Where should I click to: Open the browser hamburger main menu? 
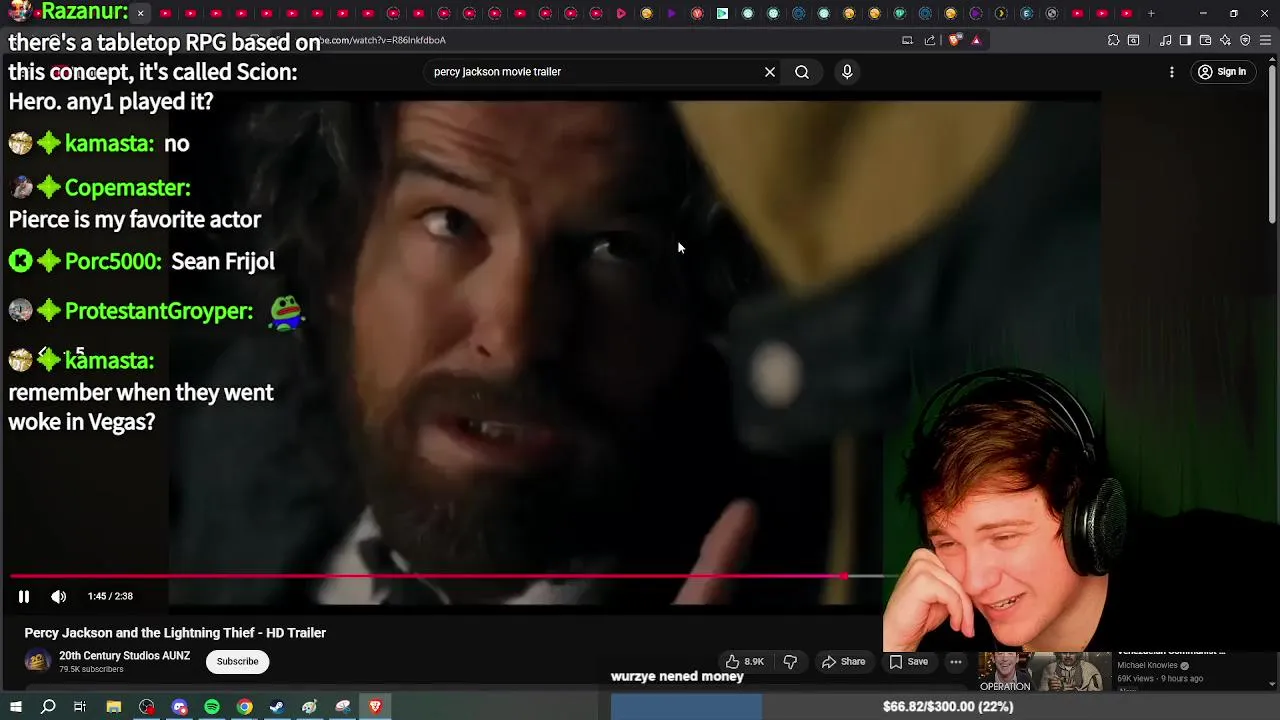[1265, 40]
